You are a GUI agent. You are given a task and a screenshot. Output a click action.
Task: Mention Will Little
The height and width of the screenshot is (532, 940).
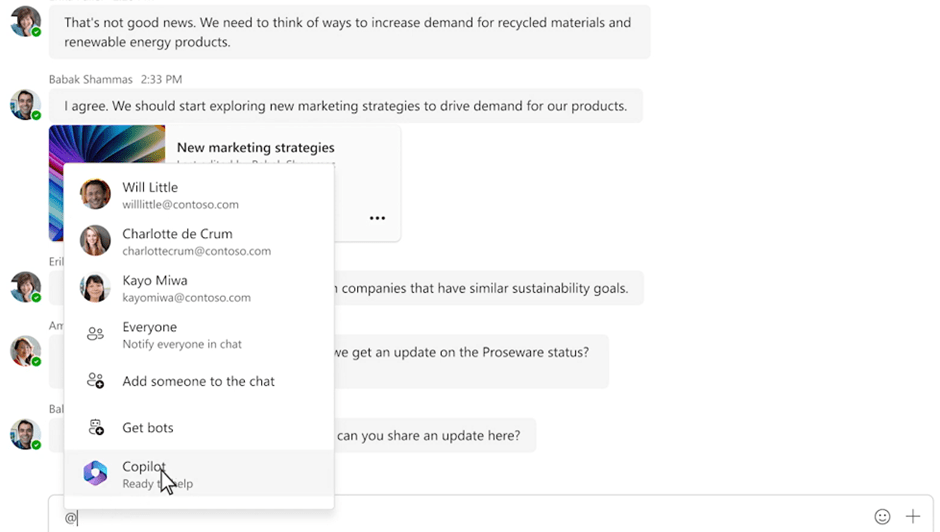(150, 194)
